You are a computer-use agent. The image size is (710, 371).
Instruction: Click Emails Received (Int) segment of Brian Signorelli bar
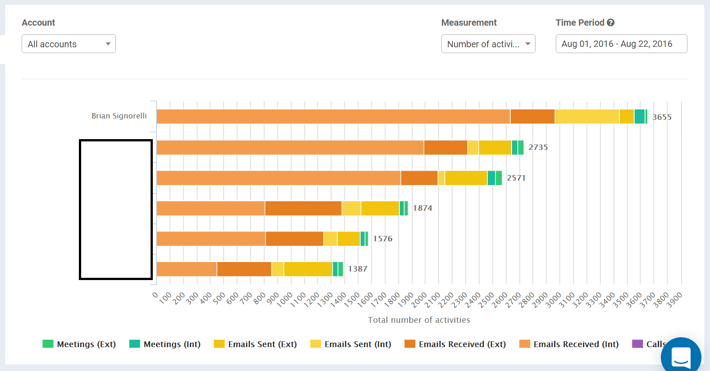(x=333, y=116)
